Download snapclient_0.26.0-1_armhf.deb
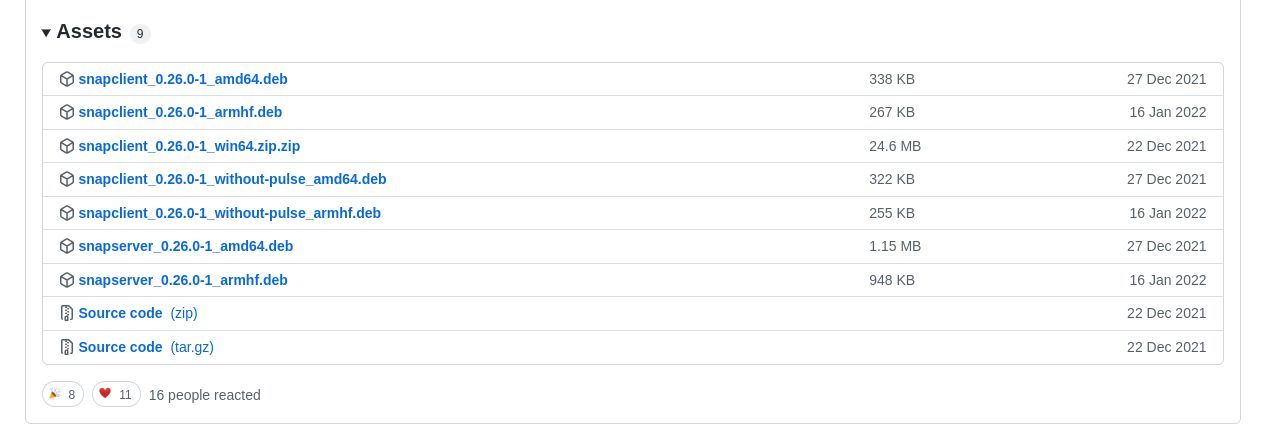The height and width of the screenshot is (442, 1285). coord(180,112)
